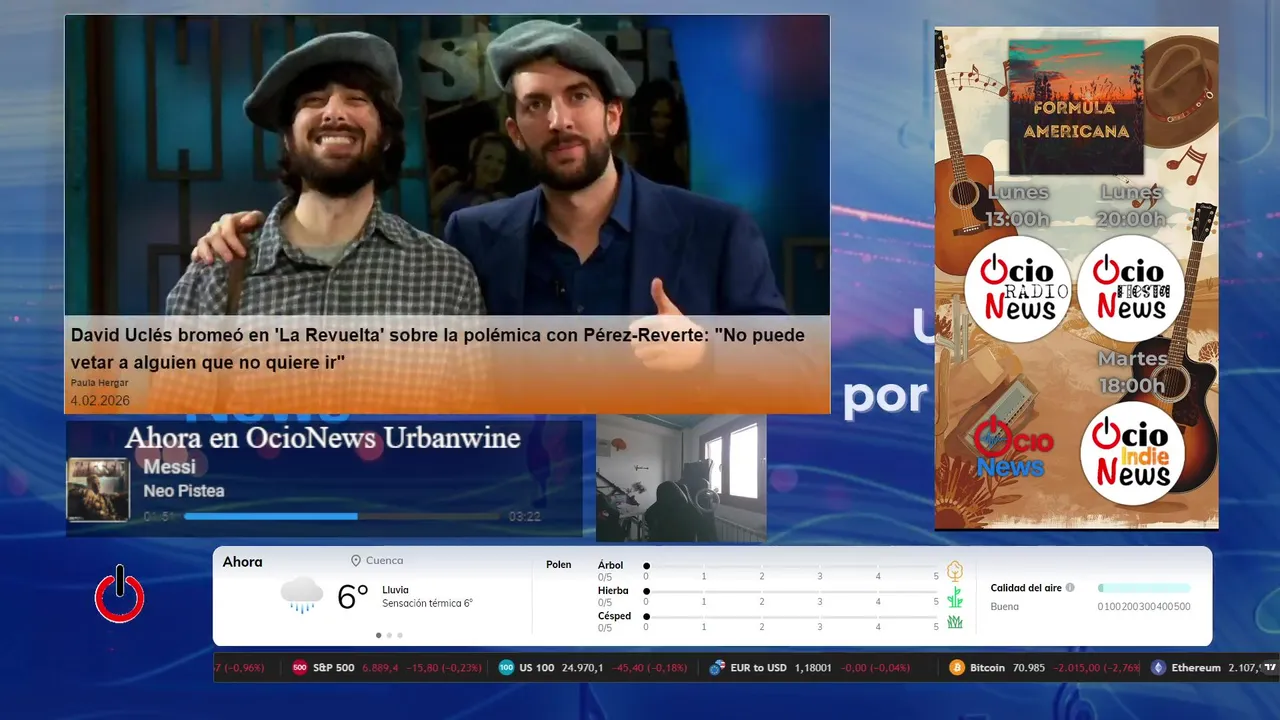Click the Ocio Fiesta News circle logo
Screen dimensions: 1280x720
[1131, 289]
